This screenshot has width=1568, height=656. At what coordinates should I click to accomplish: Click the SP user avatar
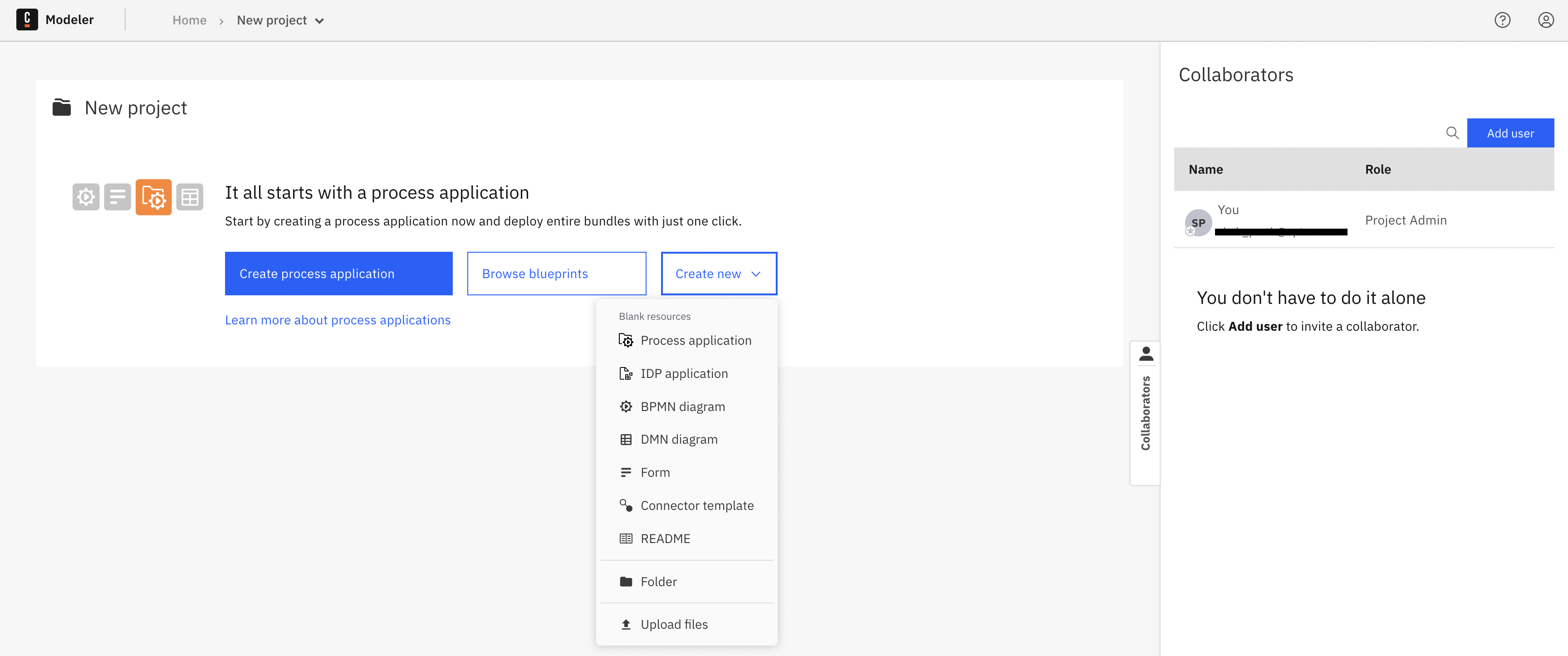click(x=1198, y=223)
